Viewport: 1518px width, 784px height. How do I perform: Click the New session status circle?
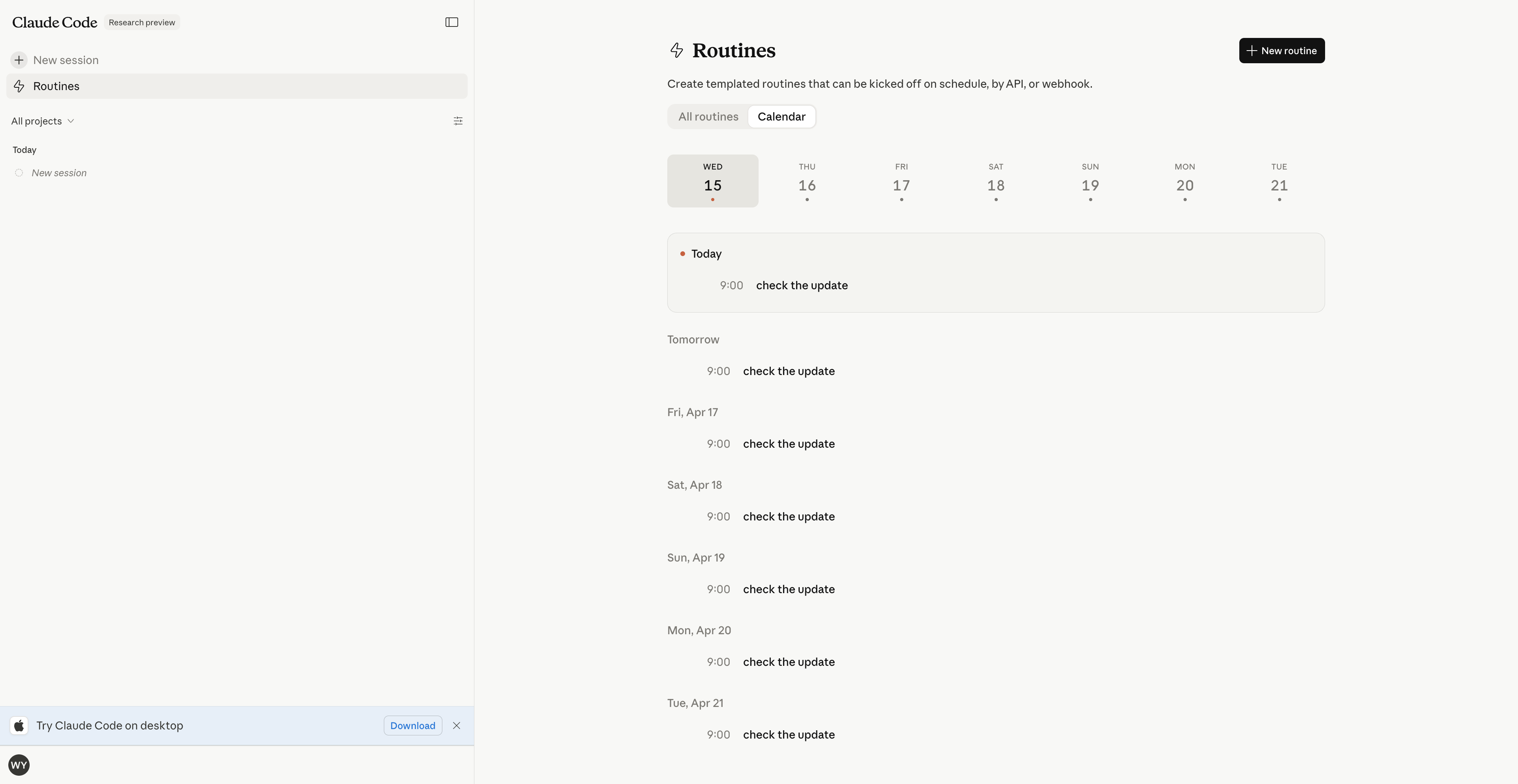pos(19,173)
